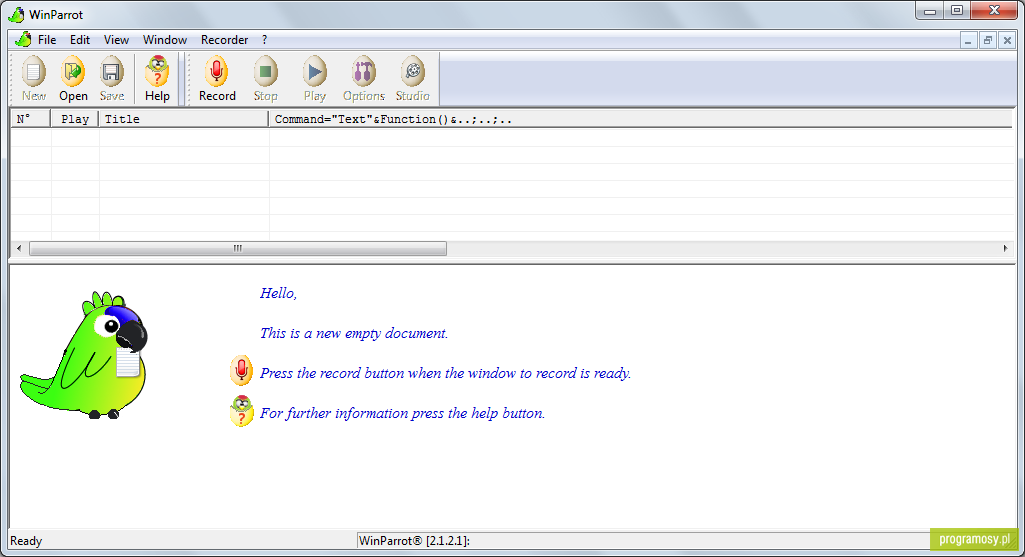
Task: Open the Edit menu
Action: click(80, 40)
